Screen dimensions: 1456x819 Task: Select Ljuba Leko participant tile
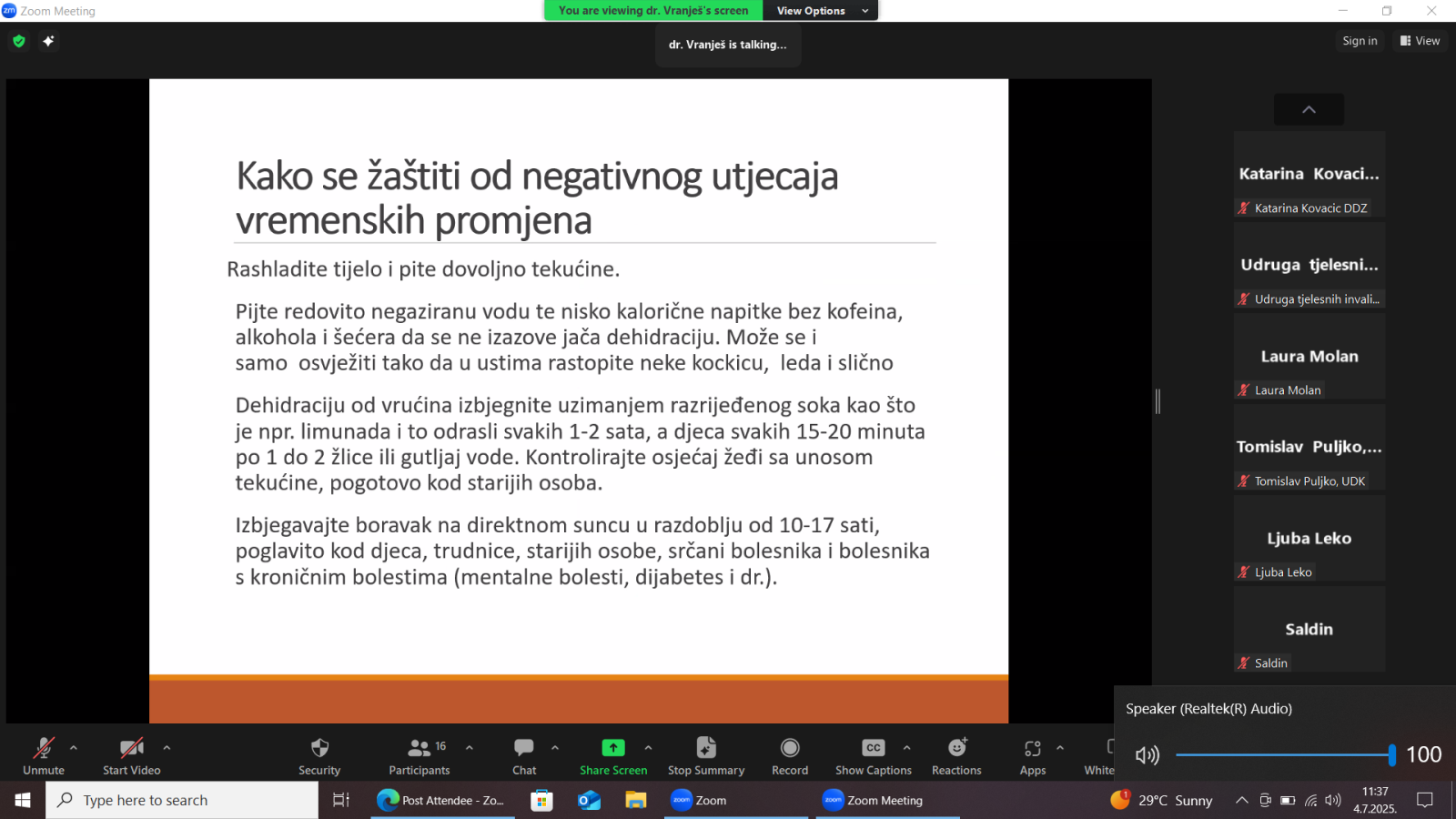[1309, 538]
